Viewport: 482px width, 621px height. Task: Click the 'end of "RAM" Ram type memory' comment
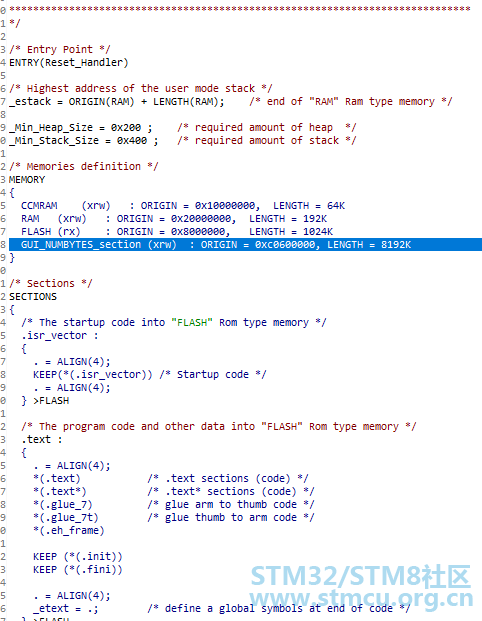pos(351,102)
